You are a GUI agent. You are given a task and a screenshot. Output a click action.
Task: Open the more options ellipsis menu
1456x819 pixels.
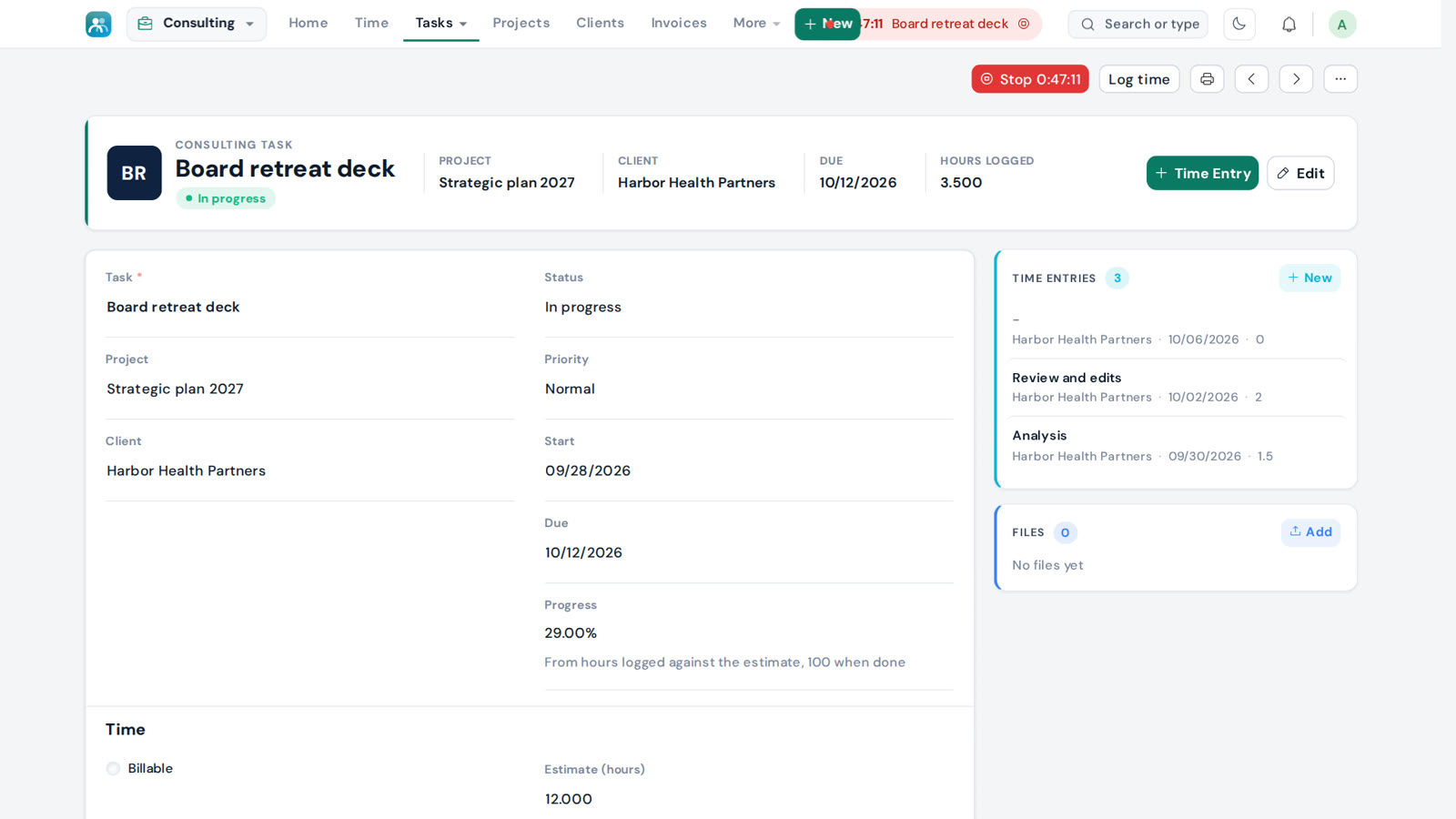(1340, 79)
